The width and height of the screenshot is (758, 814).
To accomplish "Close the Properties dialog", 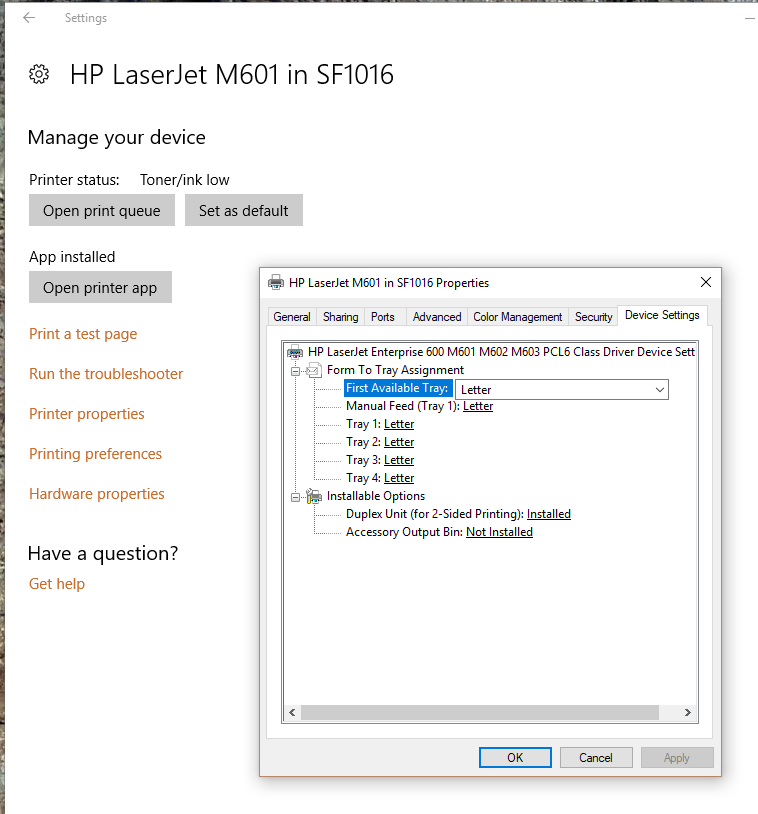I will (706, 282).
